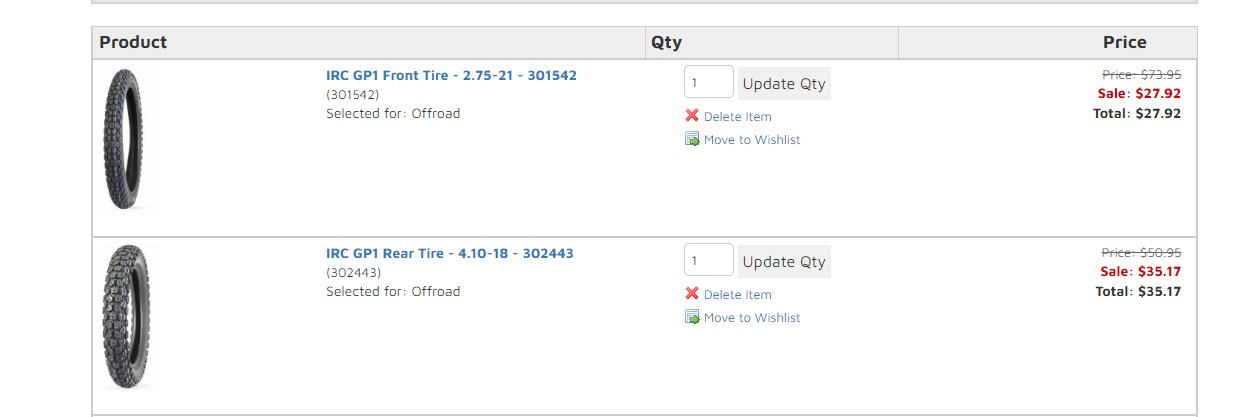
Task: Open IRC GP1 Rear Tire 4.10-18 product link
Action: (450, 253)
